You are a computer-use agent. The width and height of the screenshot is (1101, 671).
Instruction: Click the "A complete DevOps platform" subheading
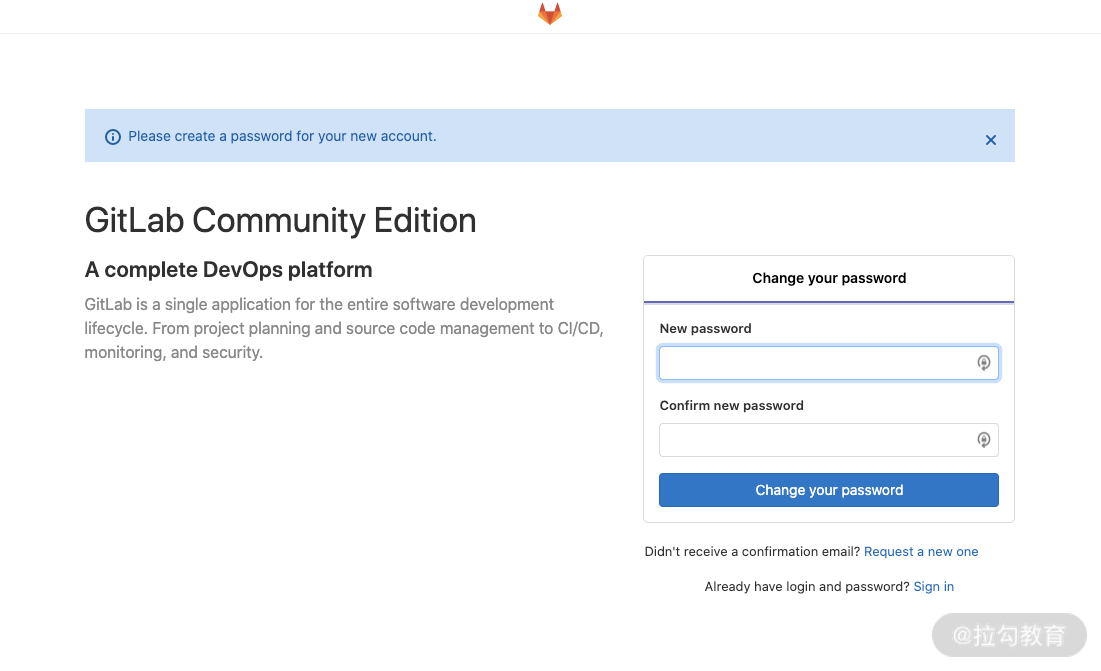(x=228, y=270)
